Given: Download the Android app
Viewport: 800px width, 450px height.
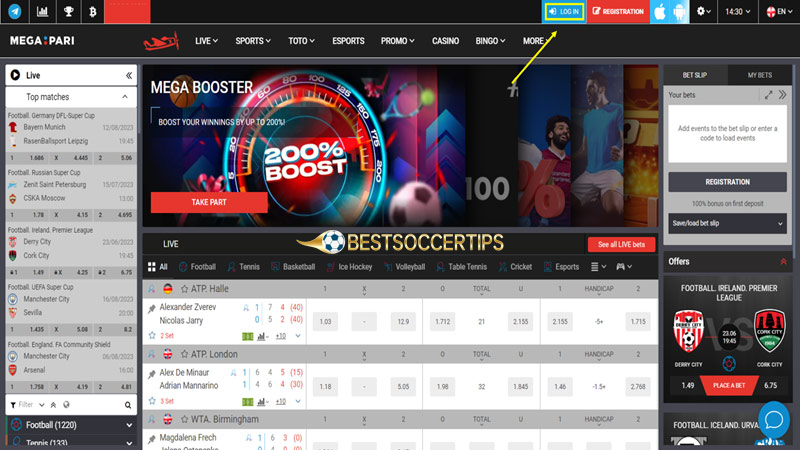Looking at the screenshot, I should 680,11.
